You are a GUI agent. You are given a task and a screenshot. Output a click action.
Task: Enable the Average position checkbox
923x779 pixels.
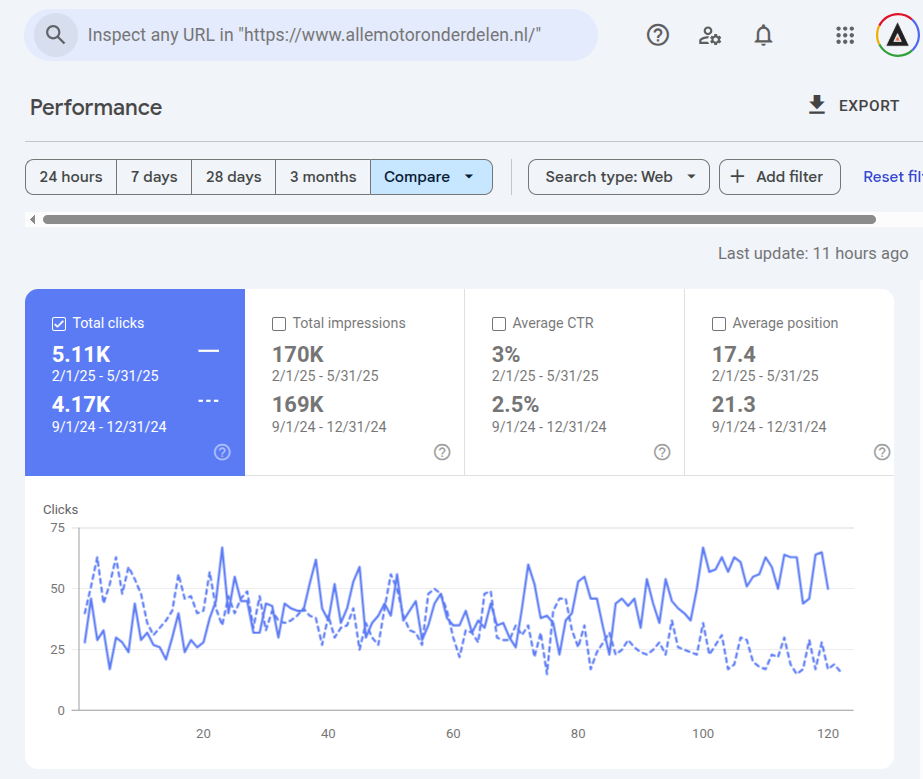[x=719, y=324]
